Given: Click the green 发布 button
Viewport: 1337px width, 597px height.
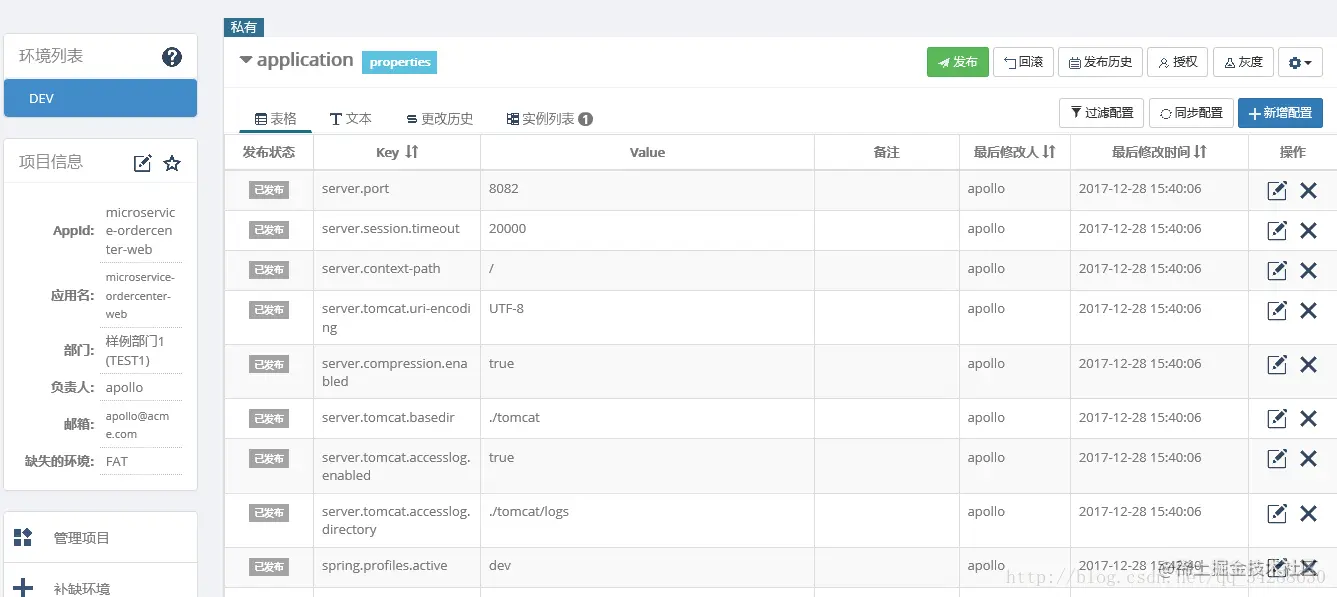Looking at the screenshot, I should tap(957, 62).
